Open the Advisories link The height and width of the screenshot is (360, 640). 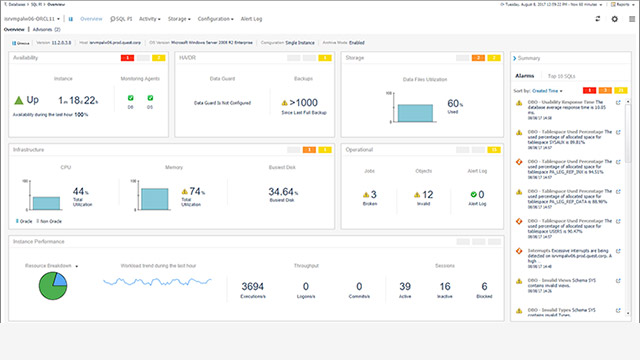pos(46,29)
